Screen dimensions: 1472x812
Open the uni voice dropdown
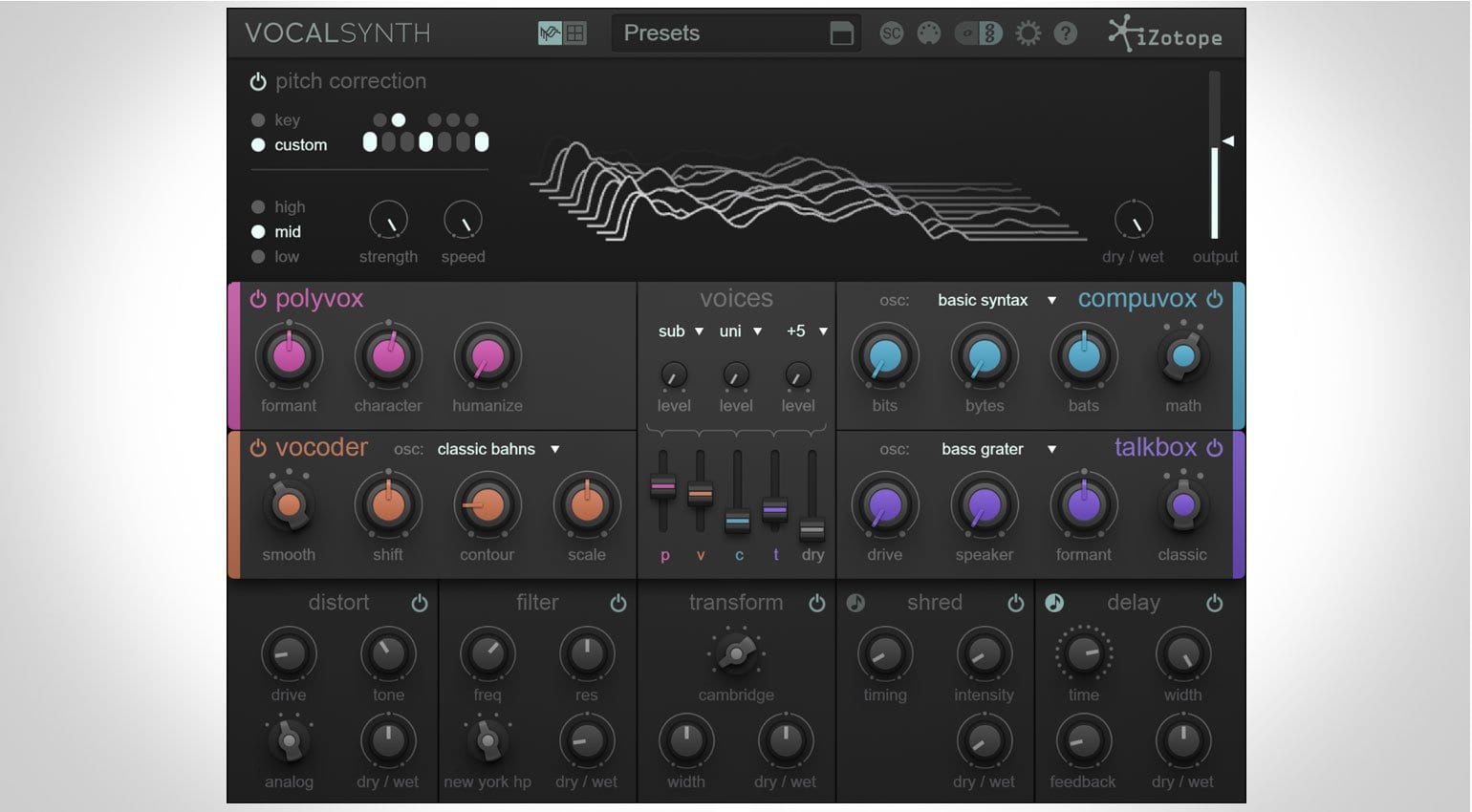coord(741,331)
